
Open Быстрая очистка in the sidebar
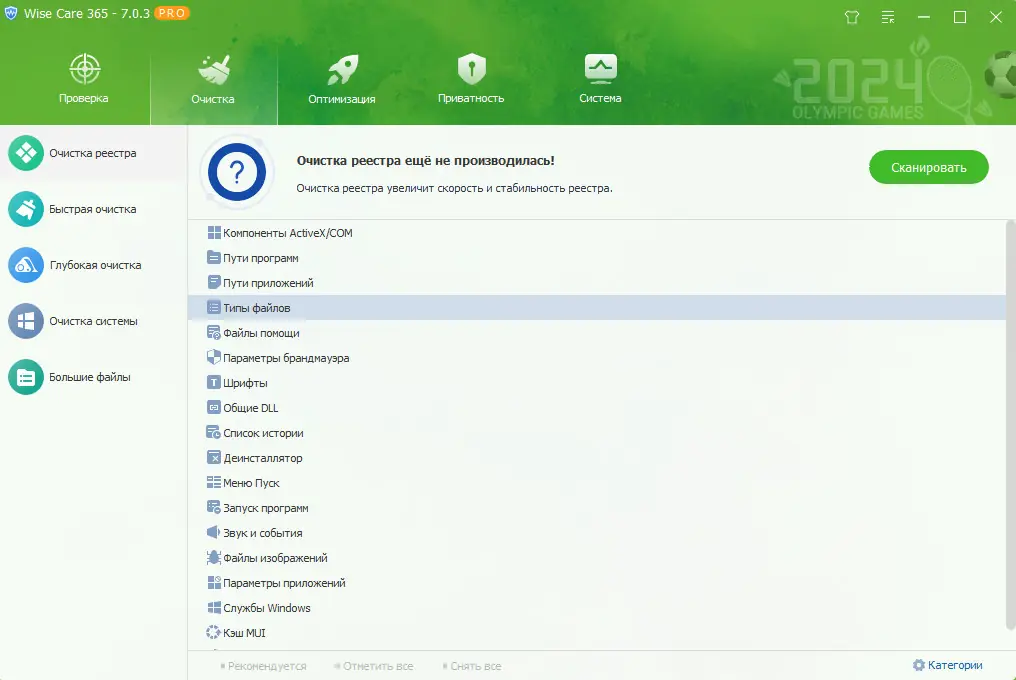[93, 209]
